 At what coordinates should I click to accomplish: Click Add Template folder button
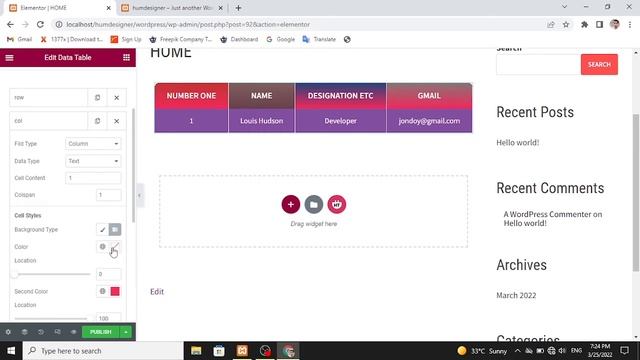point(313,204)
